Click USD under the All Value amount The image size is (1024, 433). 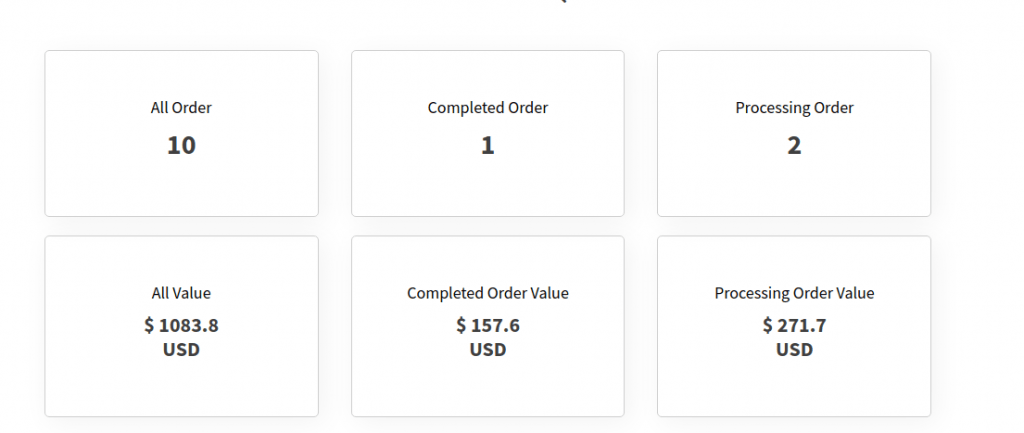[x=181, y=350]
